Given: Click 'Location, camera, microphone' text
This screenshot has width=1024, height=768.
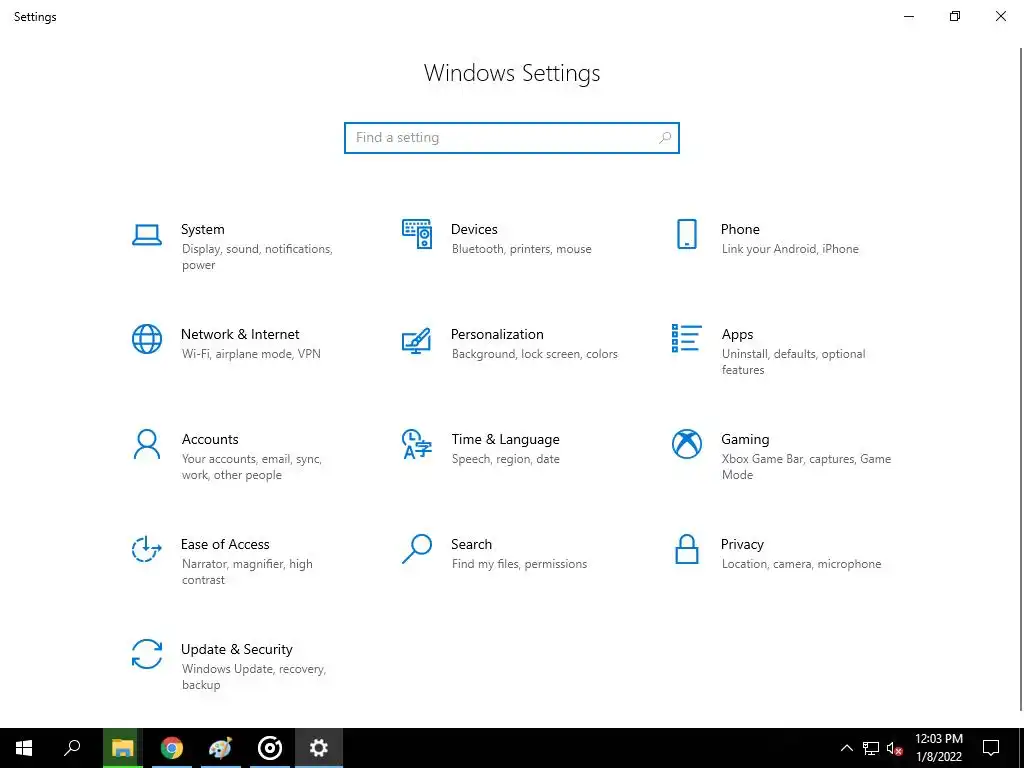Looking at the screenshot, I should pos(801,564).
